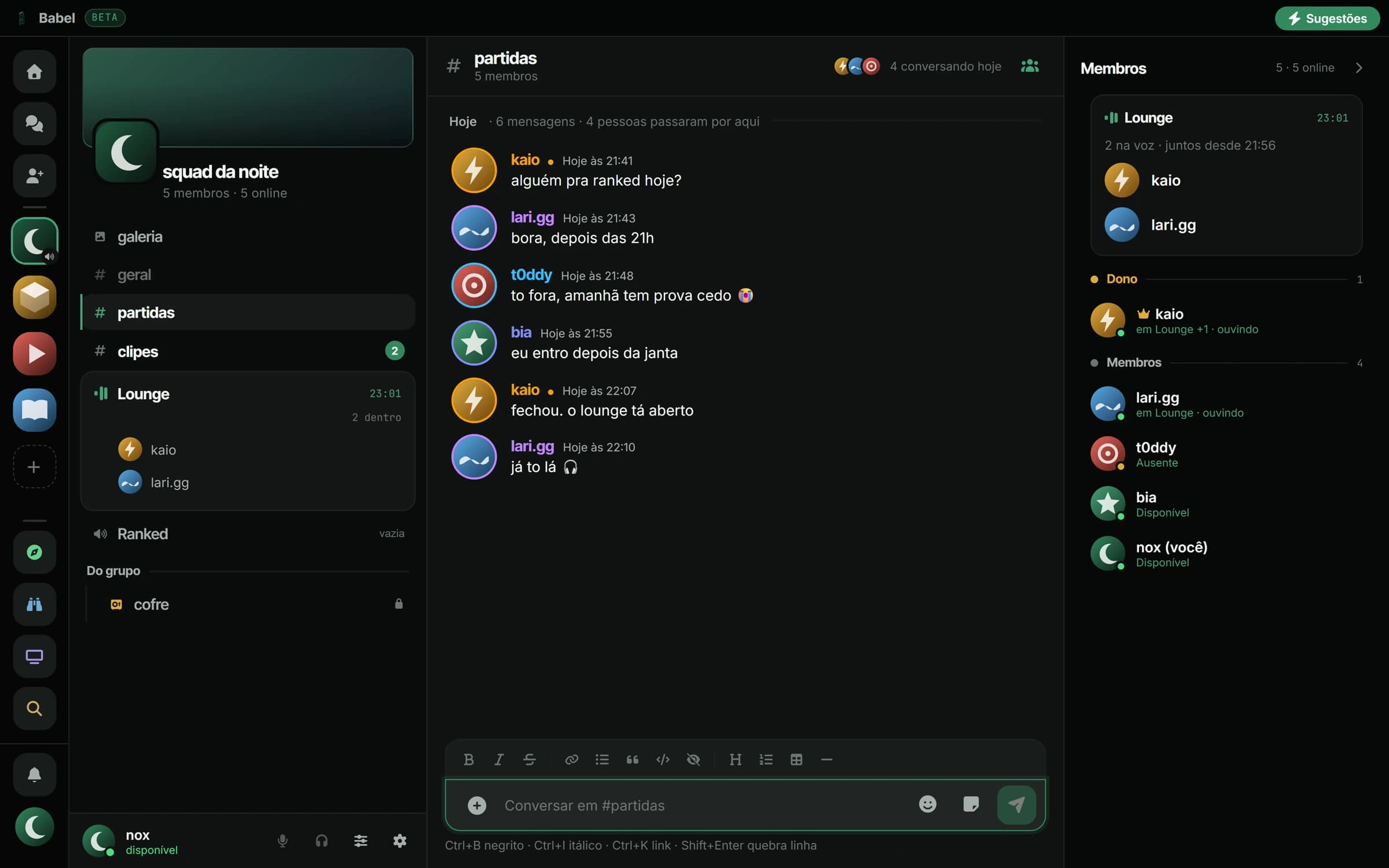Screen dimensions: 1389x868
Task: Insert link from formatting toolbar
Action: point(572,759)
